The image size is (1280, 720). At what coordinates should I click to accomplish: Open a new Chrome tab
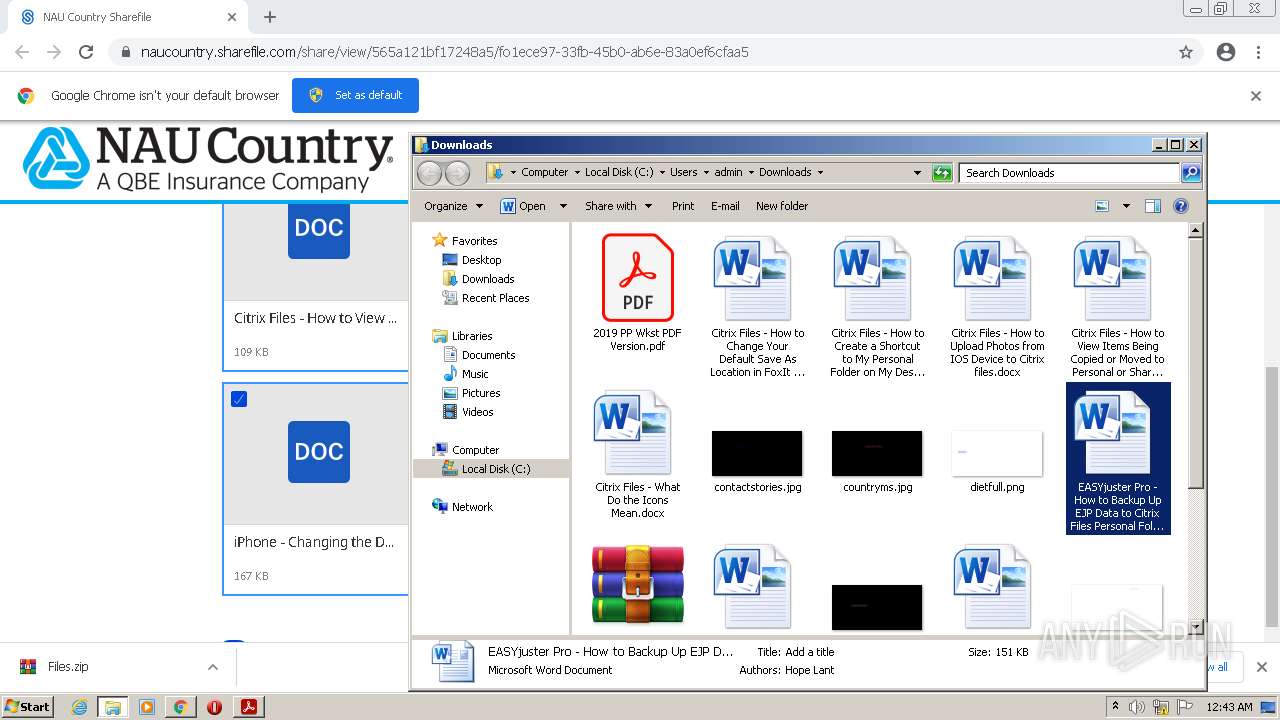pos(270,17)
